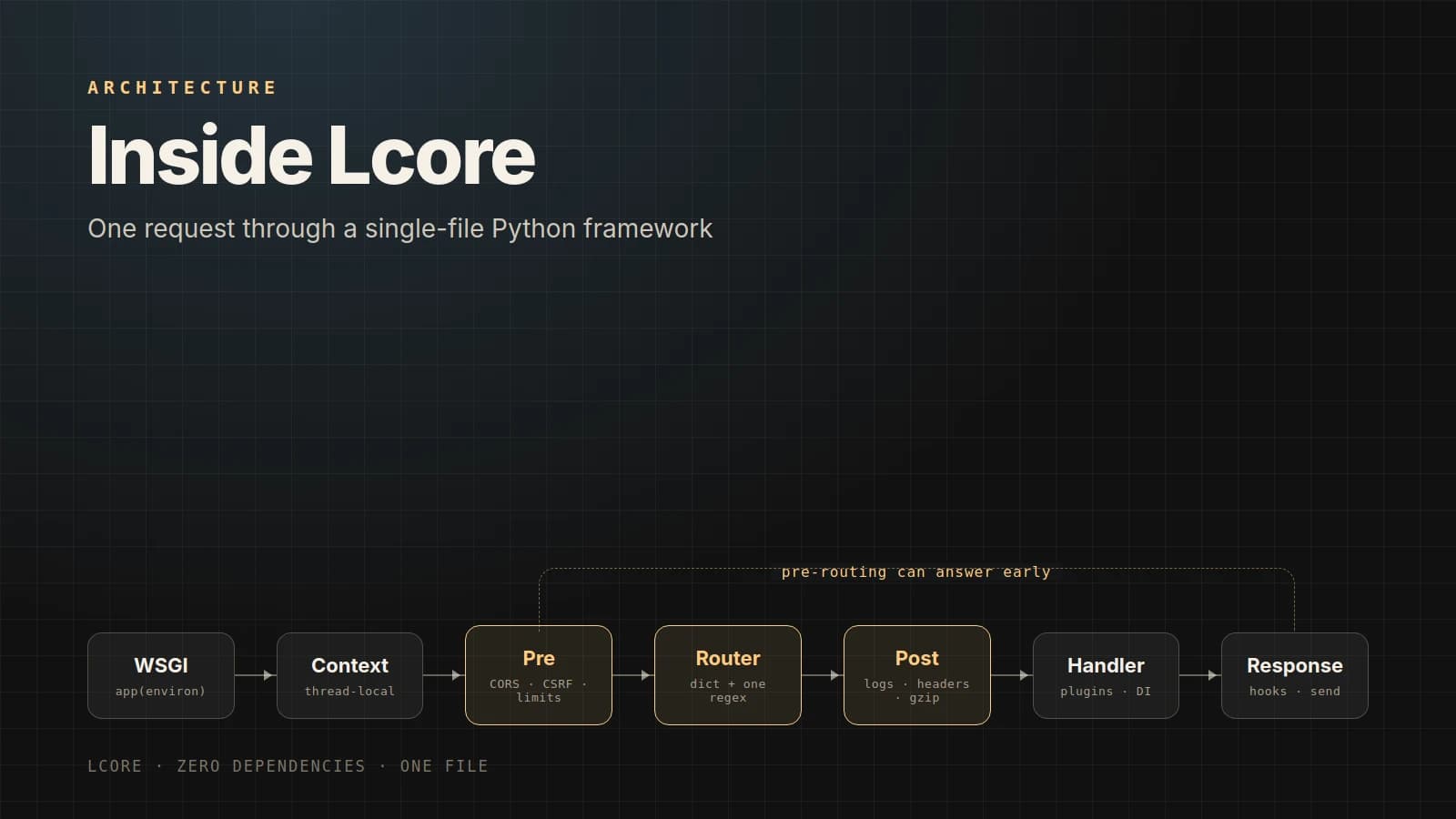The height and width of the screenshot is (819, 1456).
Task: Click the arrow between Handler and Response
Action: (x=1199, y=675)
